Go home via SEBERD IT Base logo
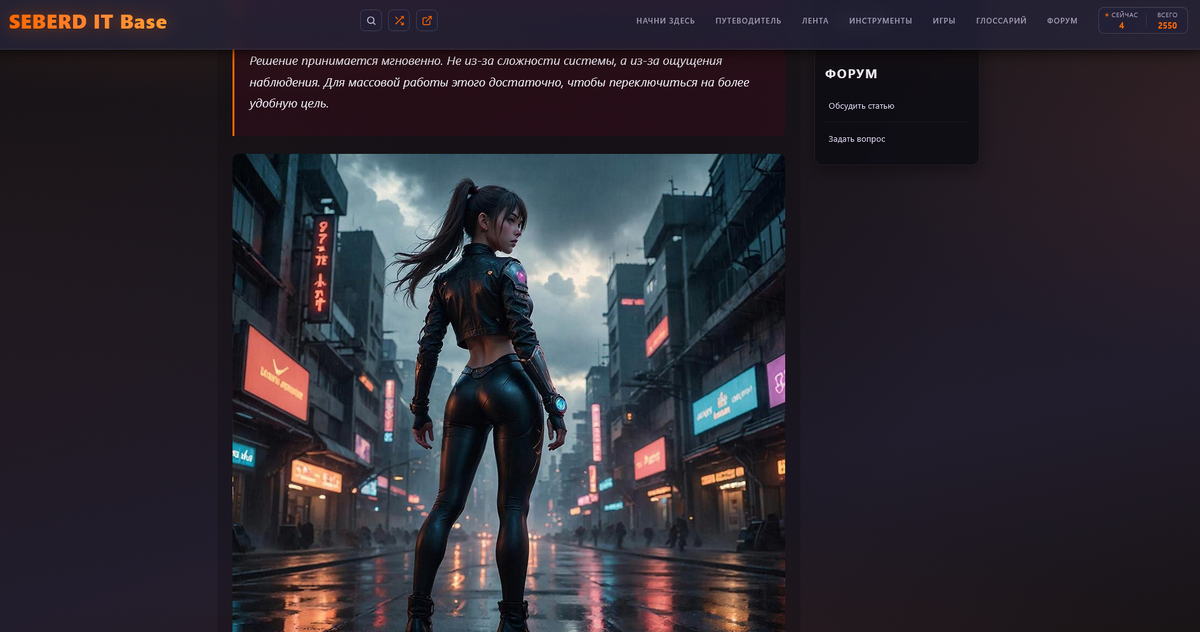Image resolution: width=1200 pixels, height=632 pixels. pyautogui.click(x=88, y=21)
